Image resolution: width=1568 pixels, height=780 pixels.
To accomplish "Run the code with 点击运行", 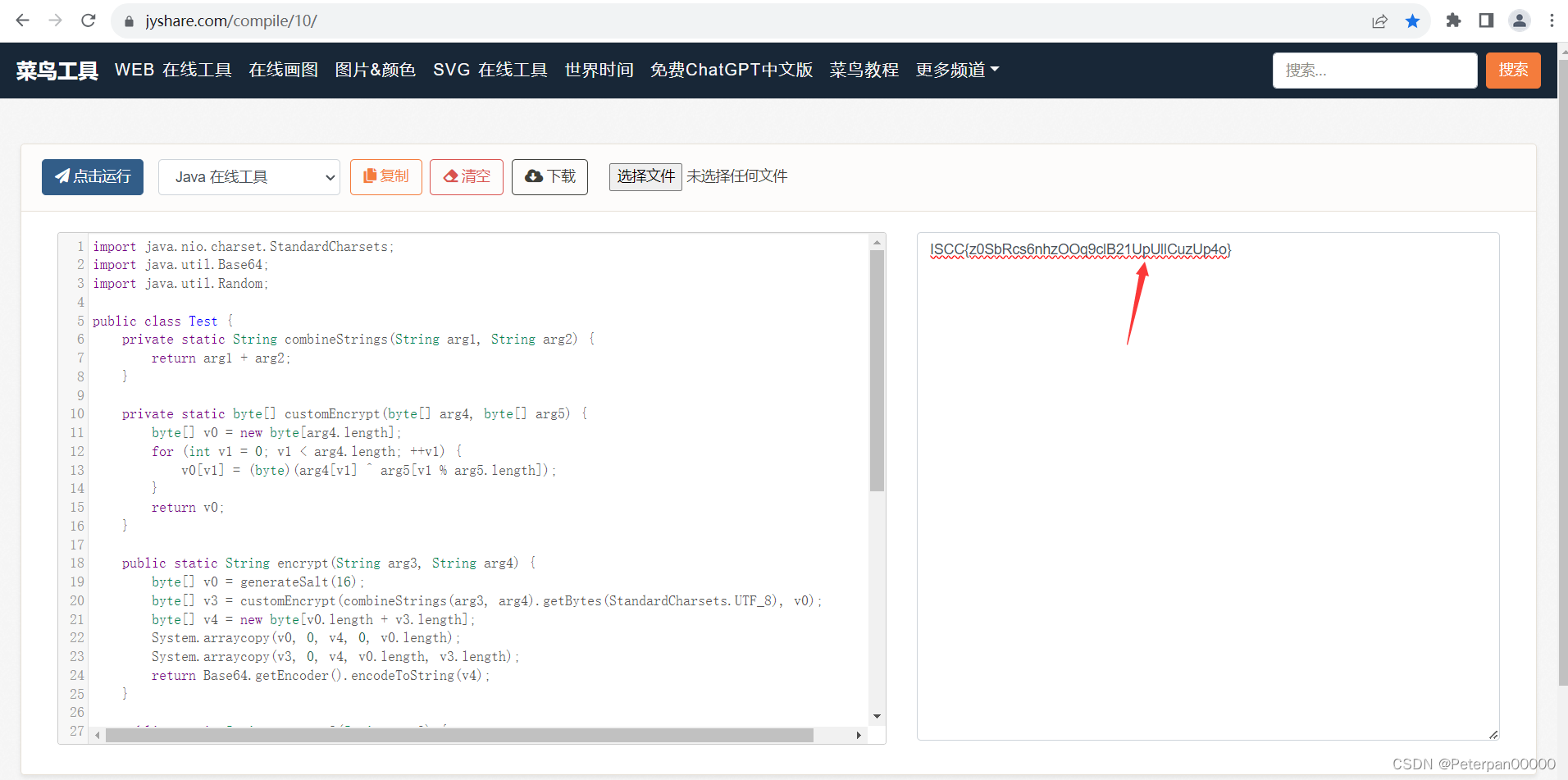I will tap(93, 177).
